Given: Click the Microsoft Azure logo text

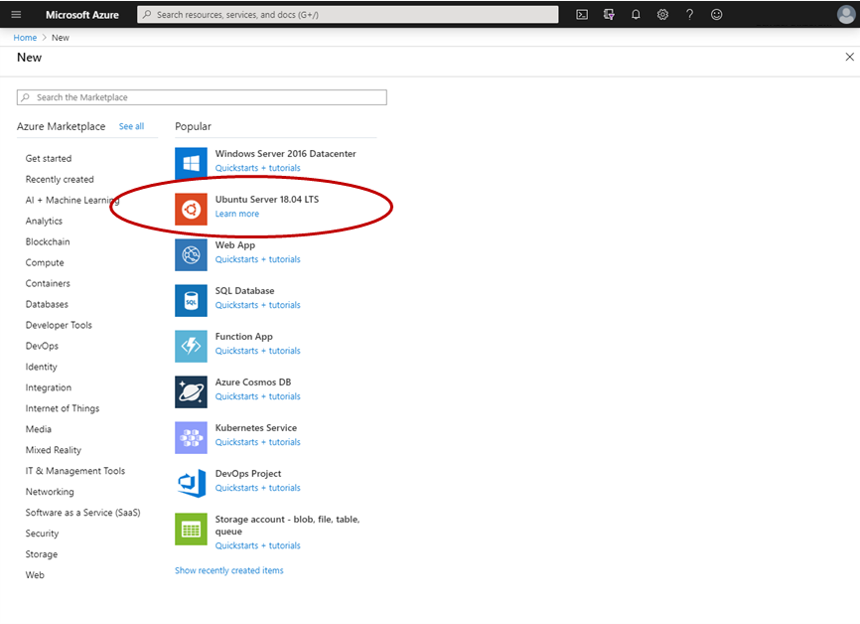Looking at the screenshot, I should point(82,15).
